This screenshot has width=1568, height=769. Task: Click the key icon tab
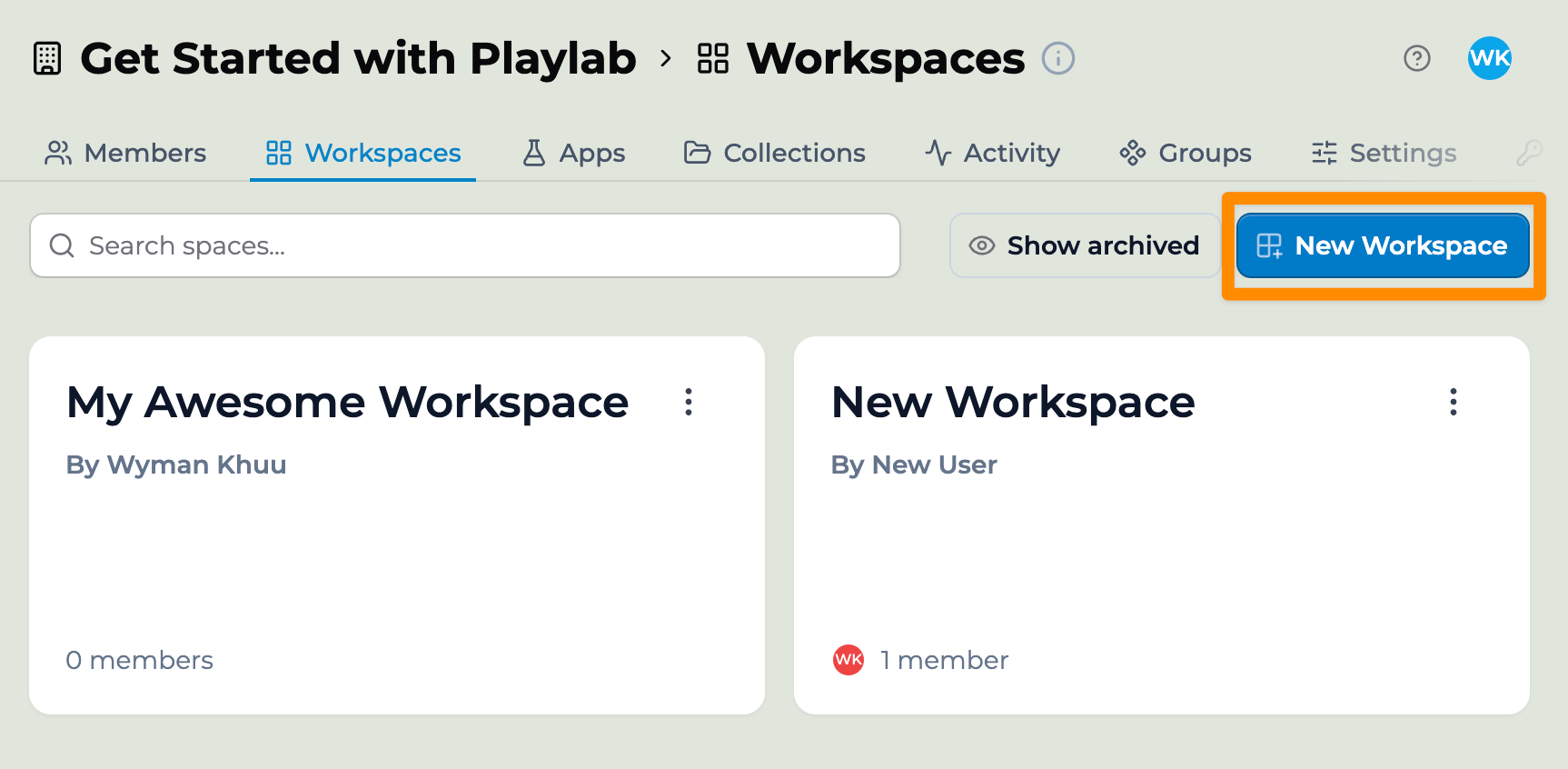[1529, 153]
